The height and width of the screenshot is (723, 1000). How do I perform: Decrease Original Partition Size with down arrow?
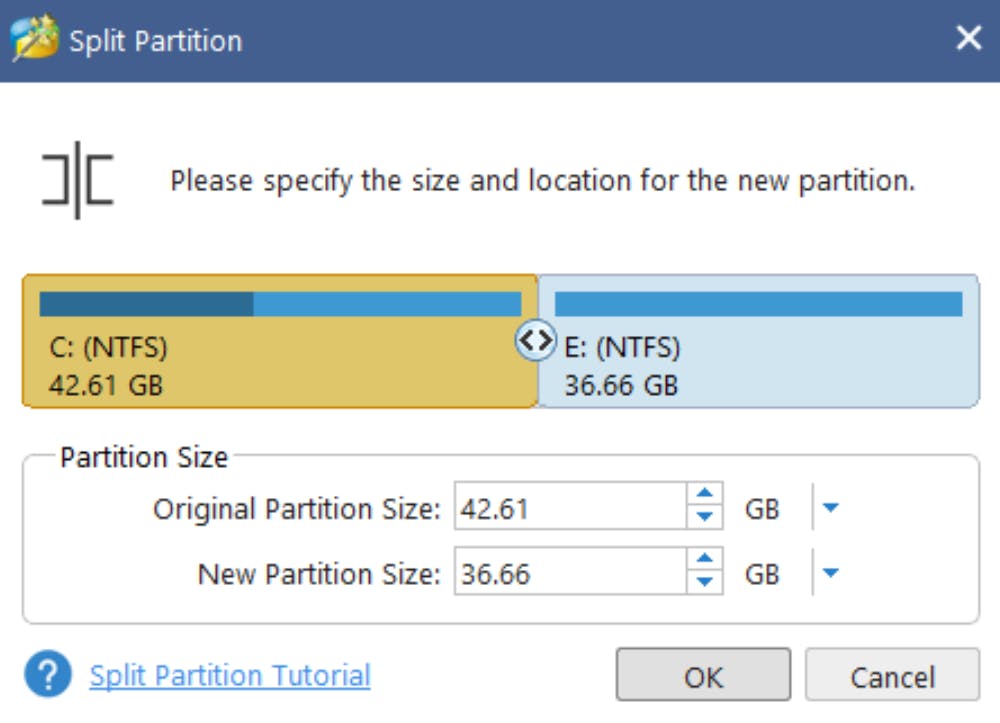706,518
